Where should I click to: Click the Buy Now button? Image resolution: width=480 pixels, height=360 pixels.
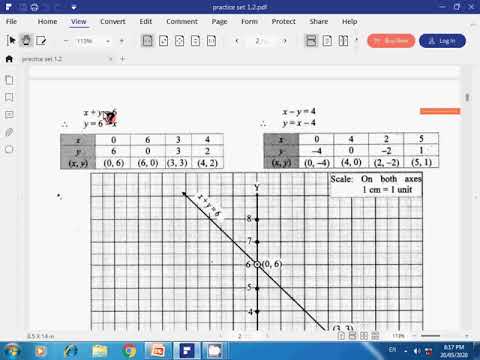coord(391,41)
